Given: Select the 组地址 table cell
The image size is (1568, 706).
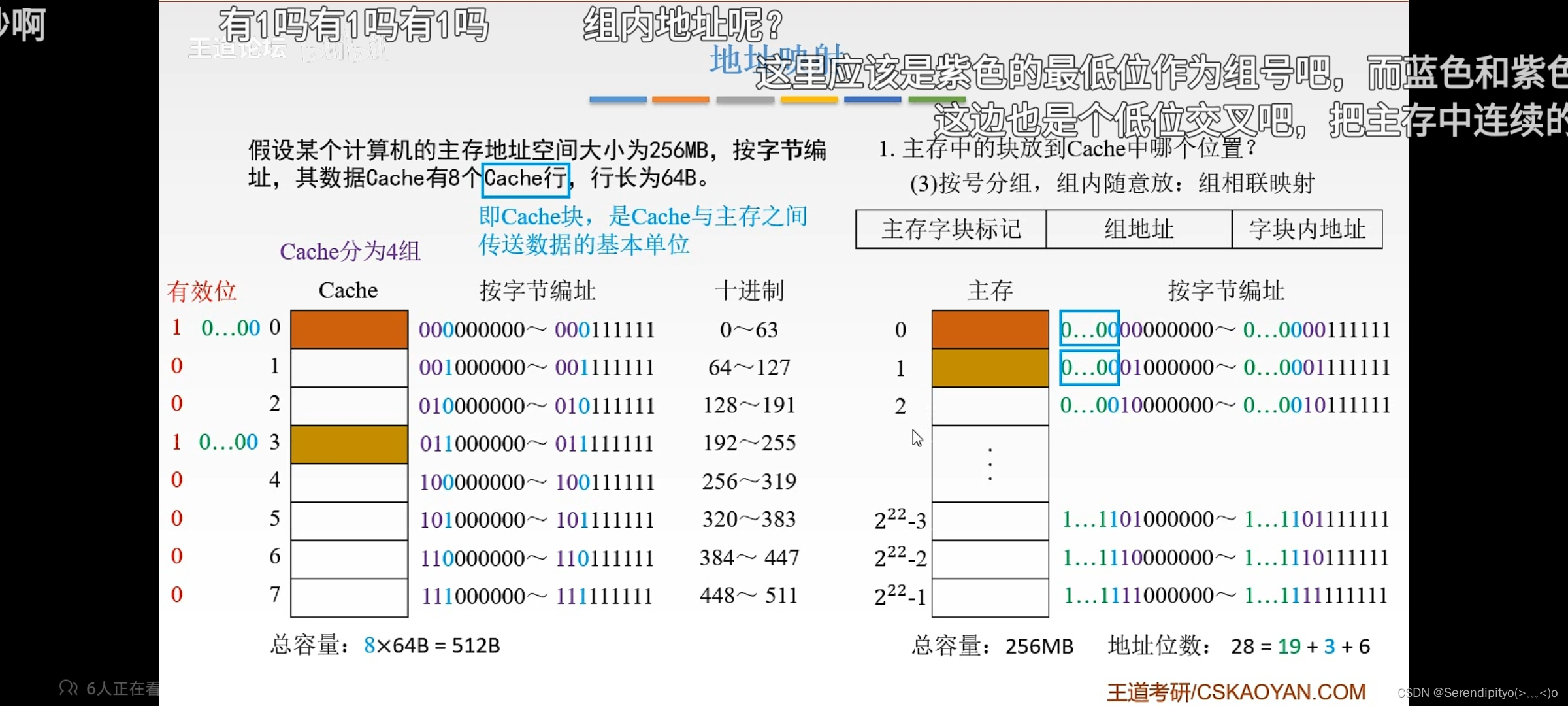Looking at the screenshot, I should (1139, 229).
